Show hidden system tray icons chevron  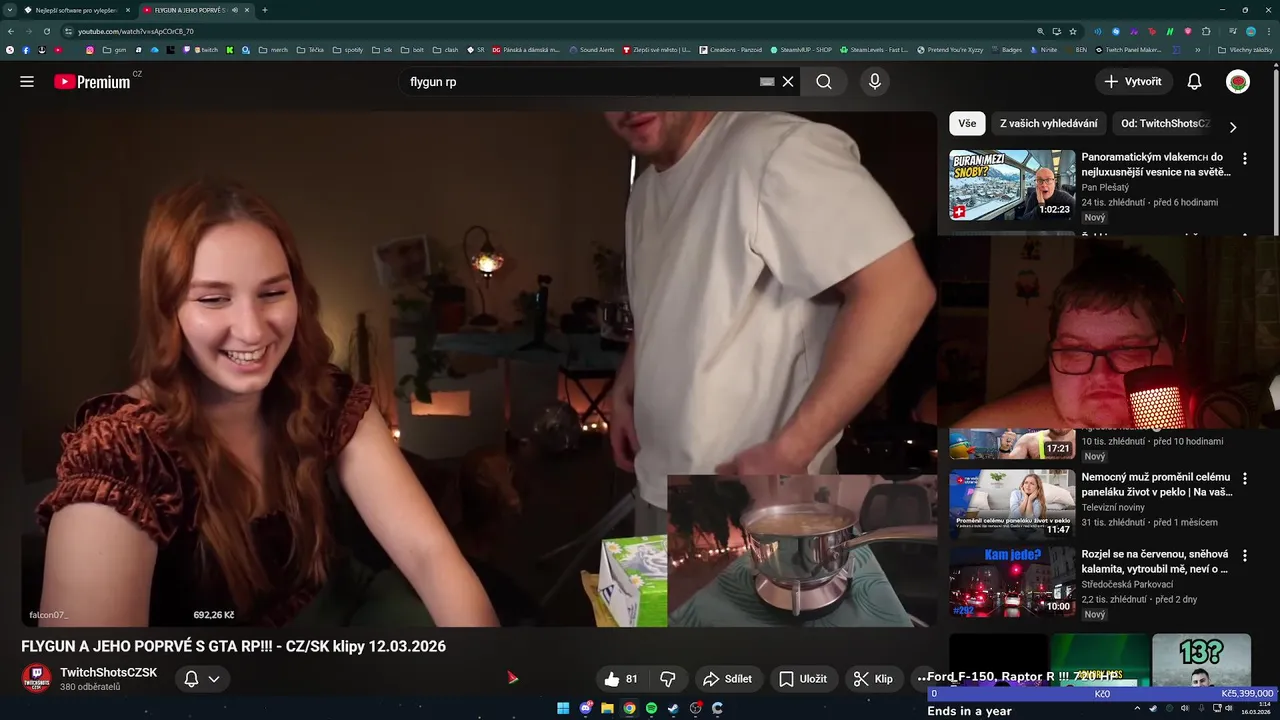pyautogui.click(x=1137, y=708)
